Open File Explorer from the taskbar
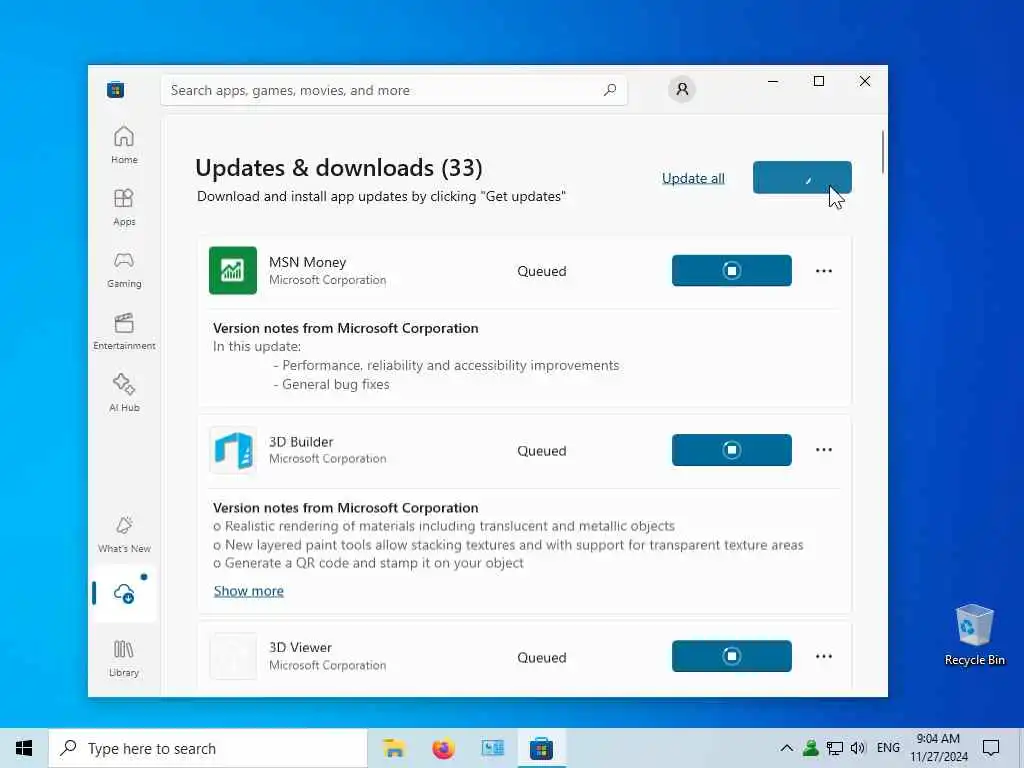Image resolution: width=1024 pixels, height=768 pixels. 394,748
